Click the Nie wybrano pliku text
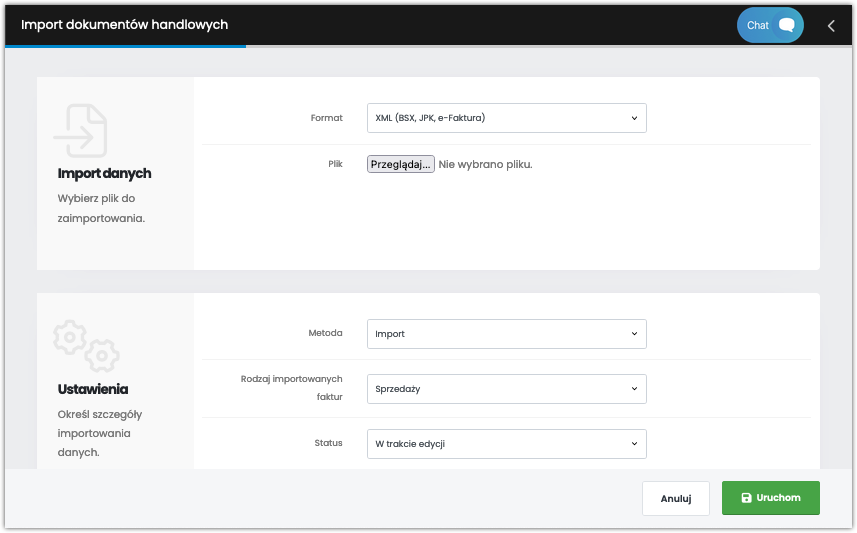The width and height of the screenshot is (857, 533). (x=485, y=164)
